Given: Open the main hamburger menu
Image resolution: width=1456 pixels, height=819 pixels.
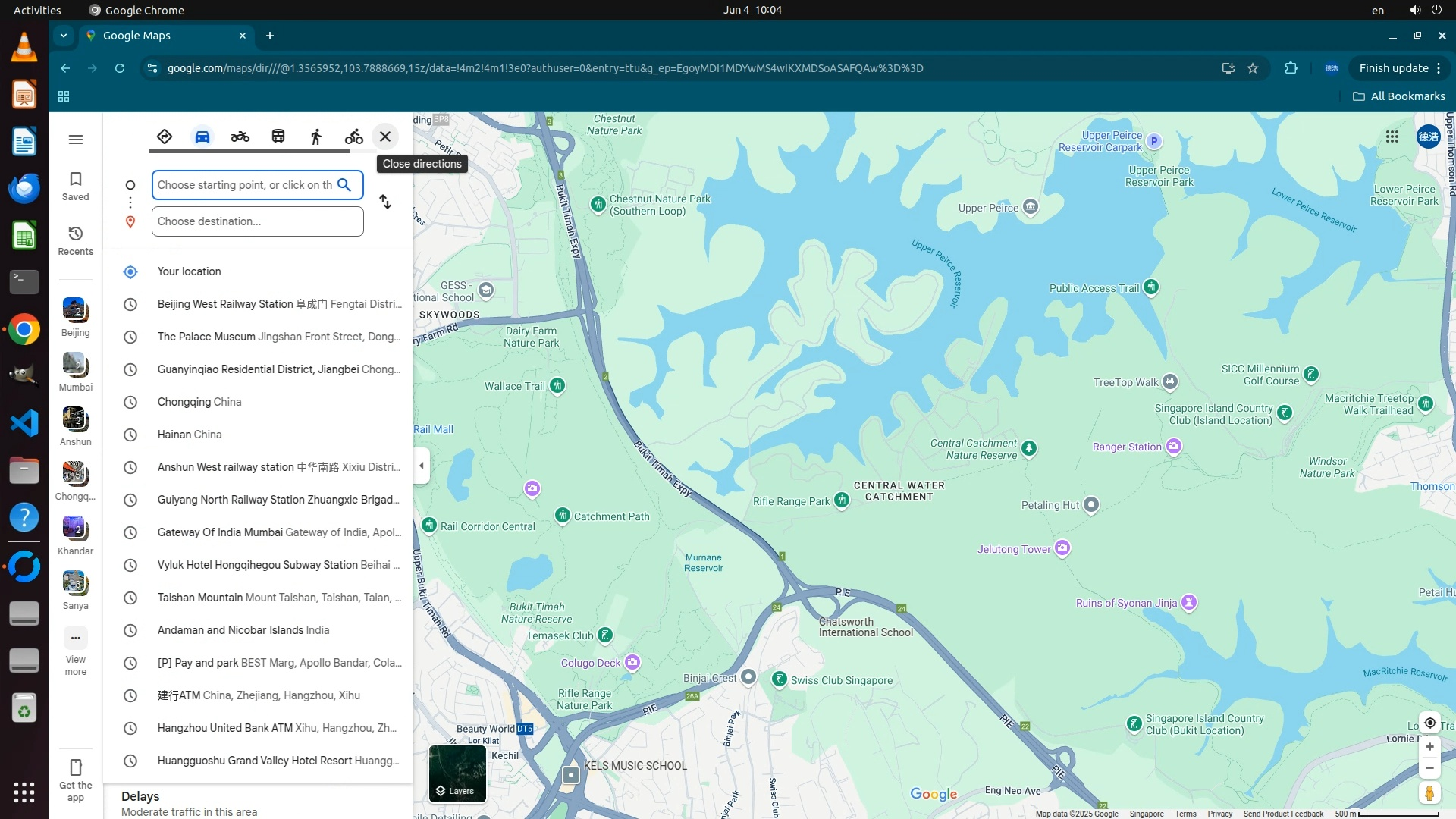Looking at the screenshot, I should pos(76,140).
